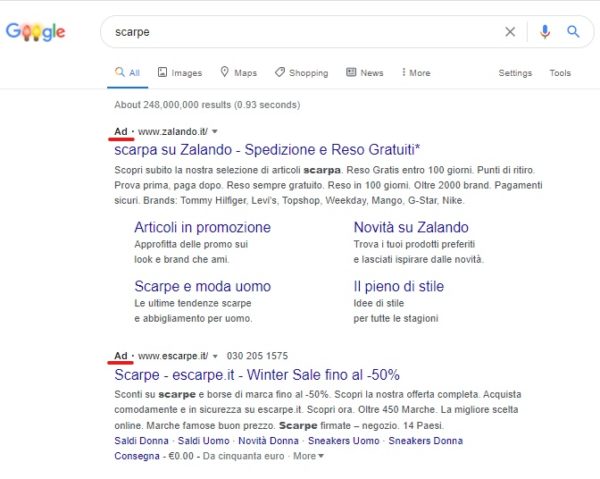Open Sneakers Uomo link
The image size is (600, 479).
(344, 441)
